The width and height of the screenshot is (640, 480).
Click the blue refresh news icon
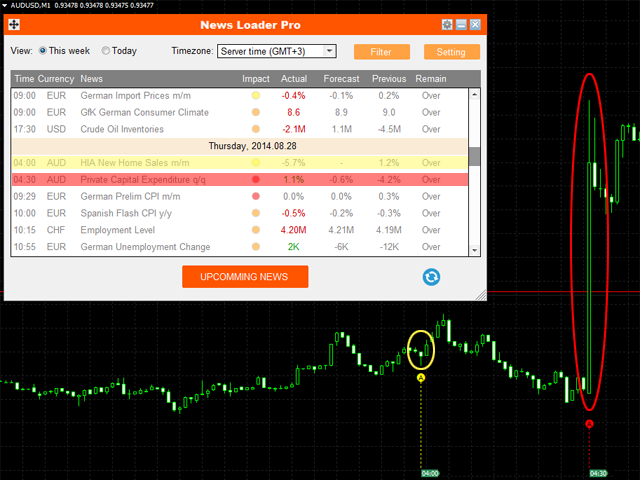431,277
